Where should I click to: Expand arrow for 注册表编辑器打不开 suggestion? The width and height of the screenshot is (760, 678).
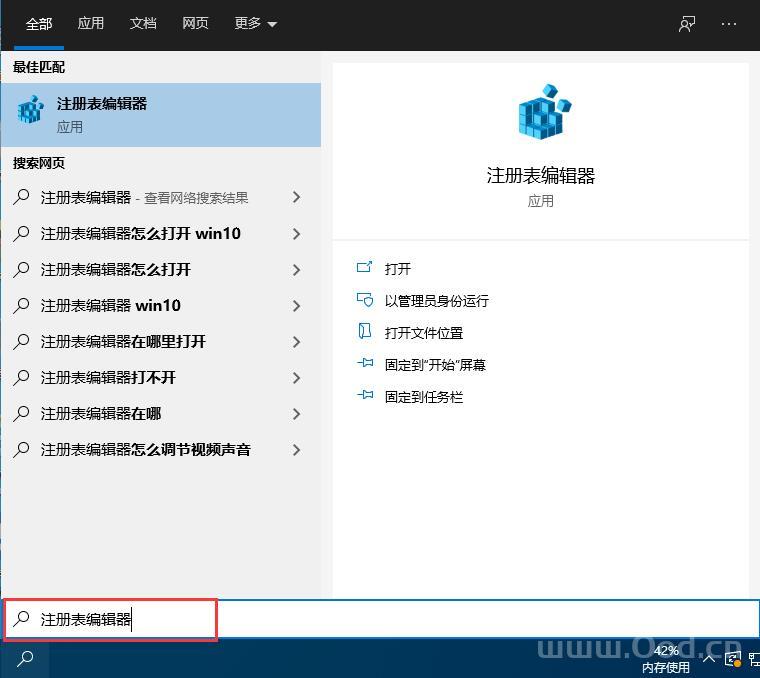pyautogui.click(x=296, y=378)
